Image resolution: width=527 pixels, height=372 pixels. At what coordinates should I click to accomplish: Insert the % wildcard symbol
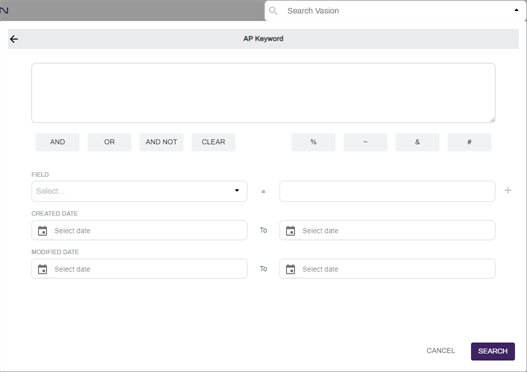313,142
